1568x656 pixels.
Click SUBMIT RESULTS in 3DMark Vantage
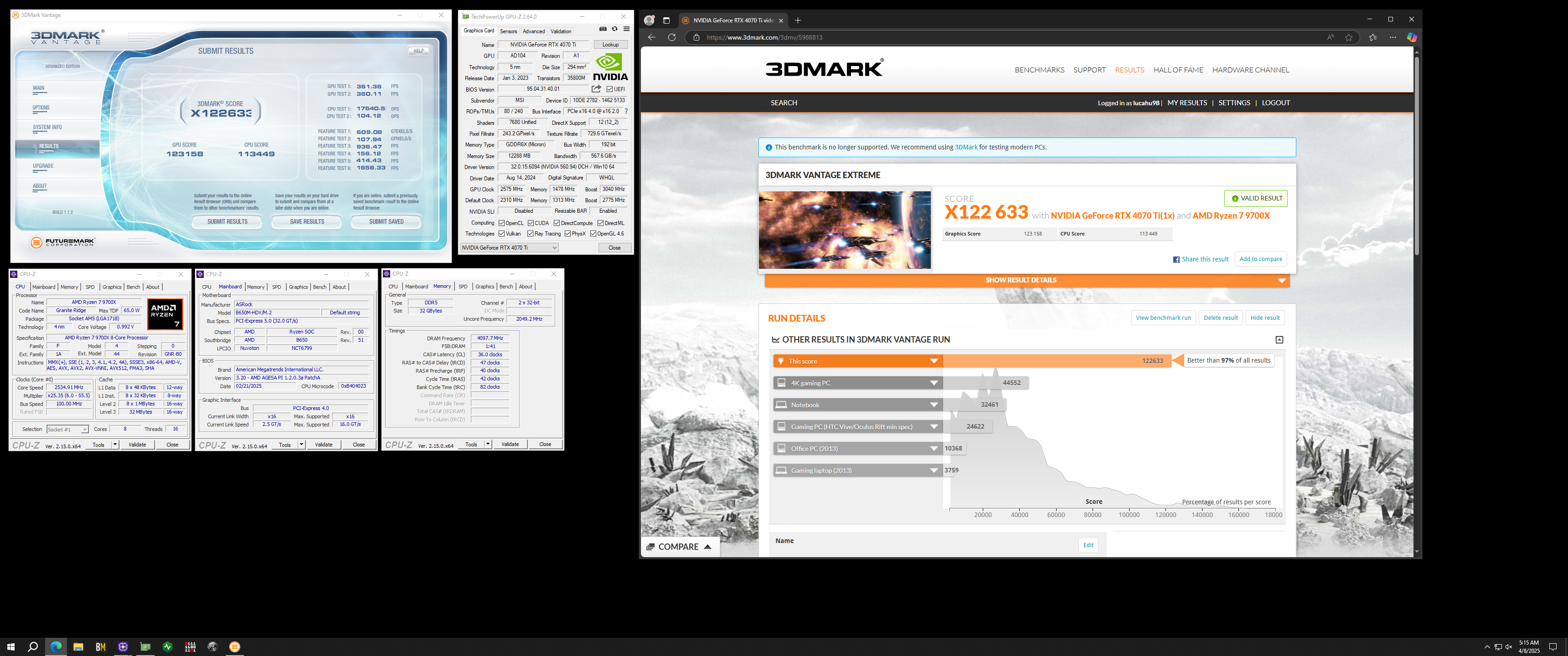point(227,222)
